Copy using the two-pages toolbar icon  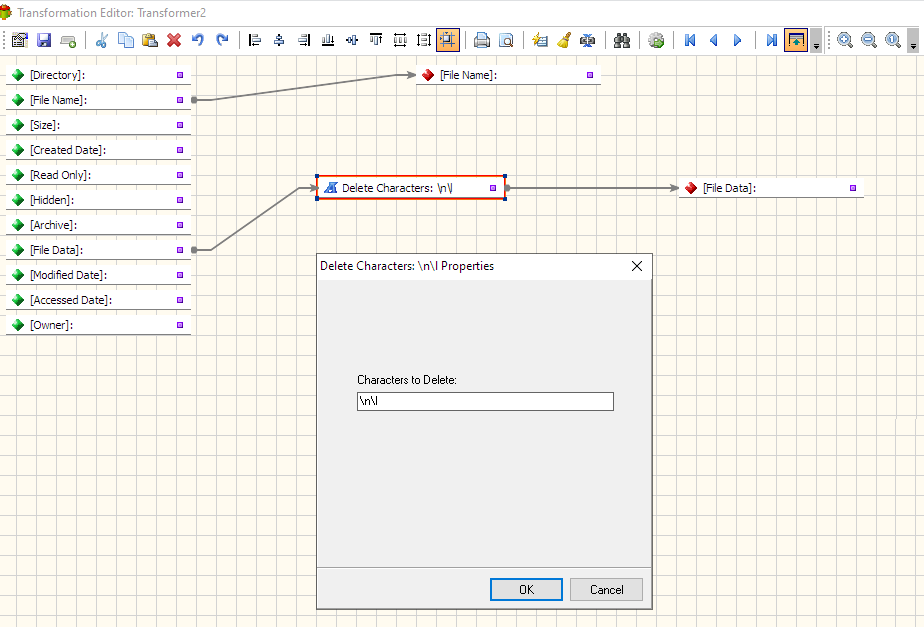(126, 40)
